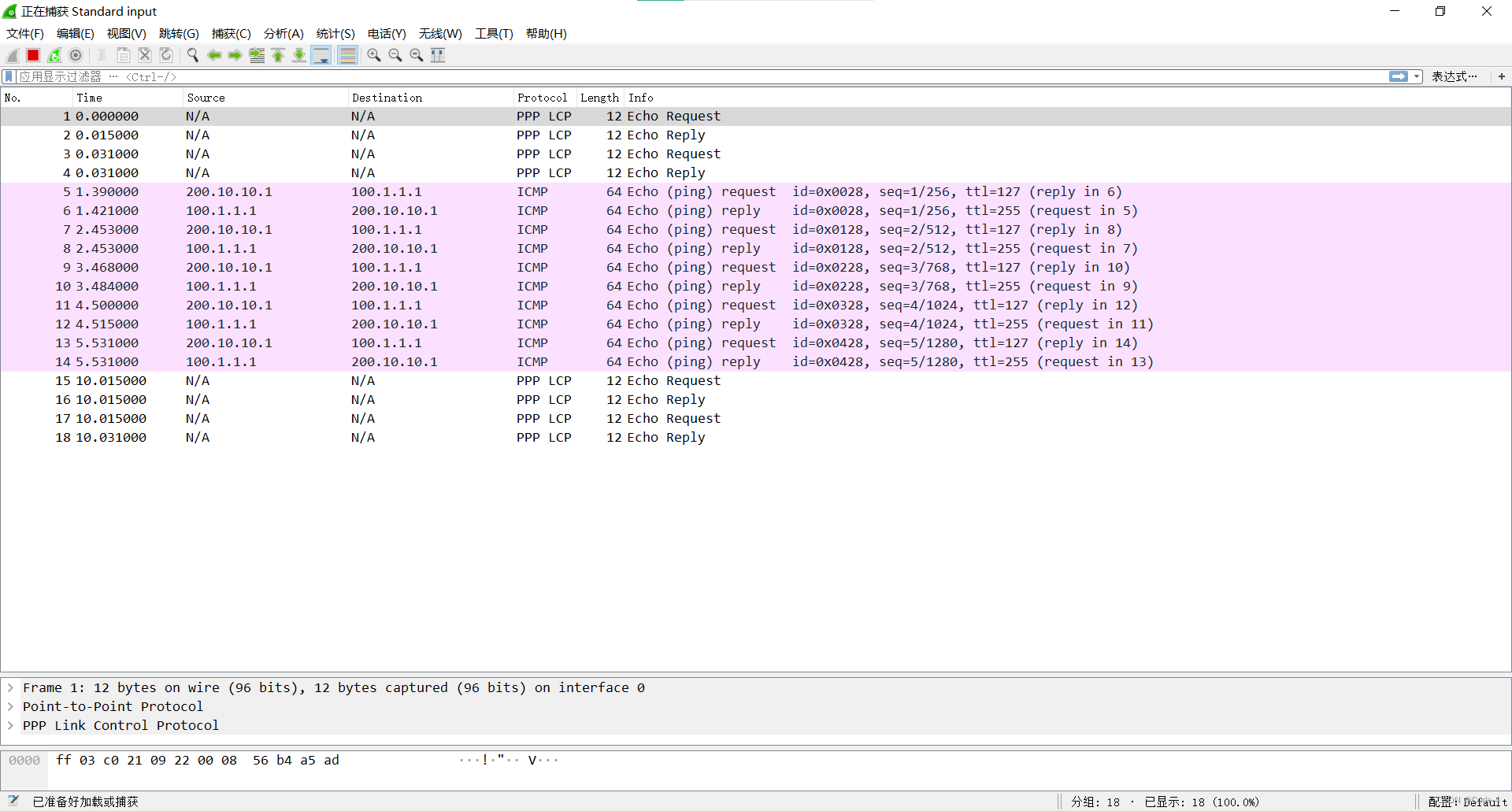The width and height of the screenshot is (1512, 811).
Task: Expand PPP Link Control Protocol row
Action: tap(11, 725)
